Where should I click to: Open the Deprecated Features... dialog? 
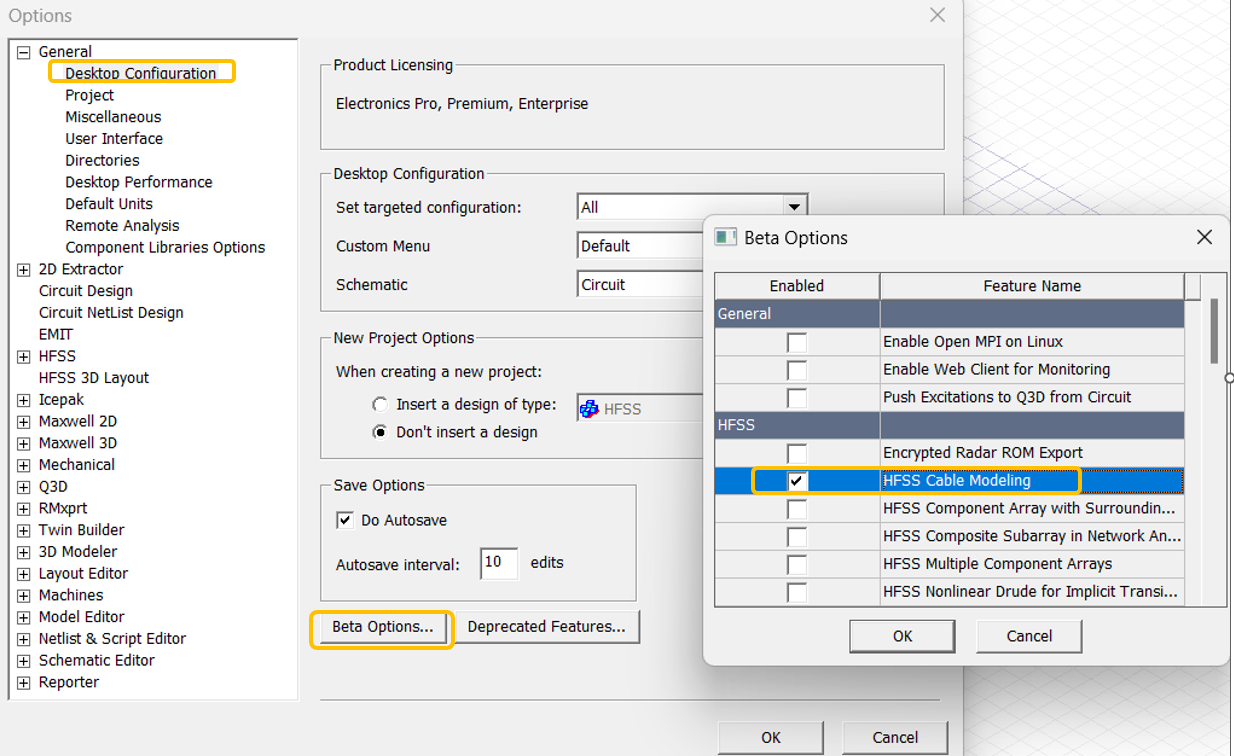coord(546,627)
